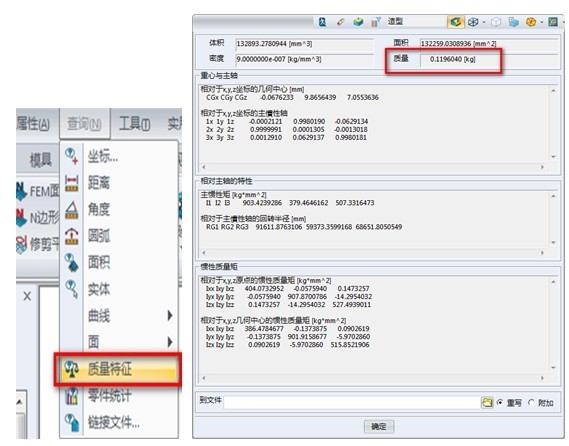Click the orange sphere rendering icon

[531, 22]
